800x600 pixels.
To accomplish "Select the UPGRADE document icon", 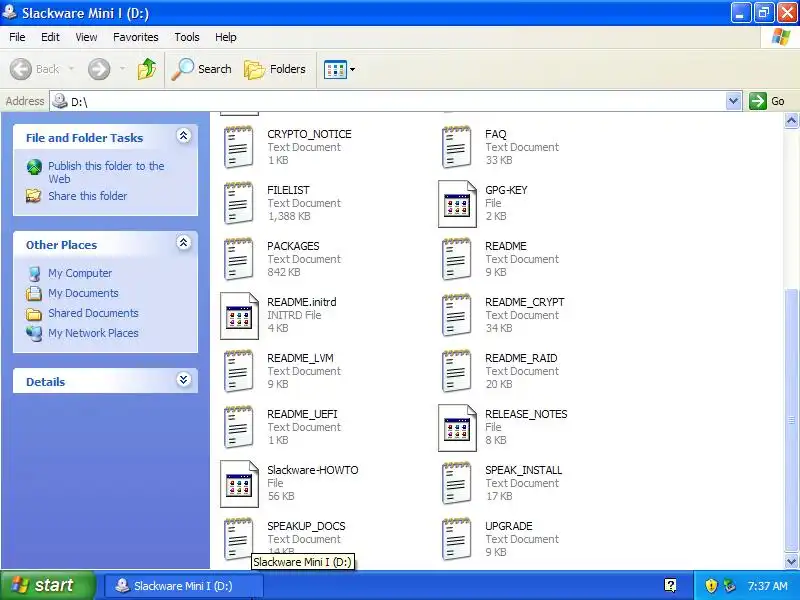I will pos(457,539).
